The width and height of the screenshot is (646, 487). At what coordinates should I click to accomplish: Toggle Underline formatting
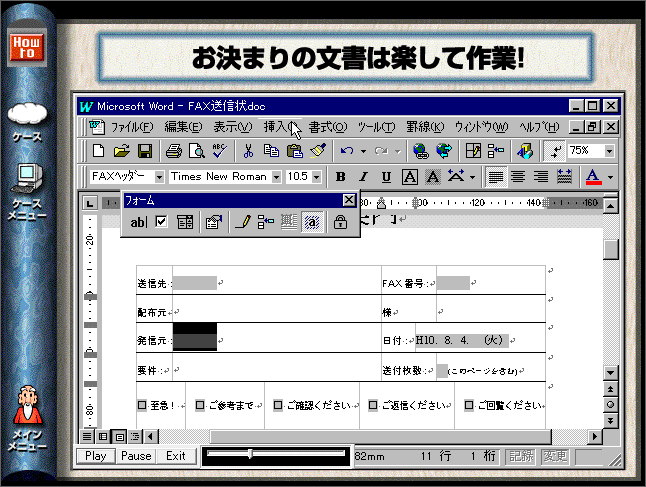tap(386, 177)
